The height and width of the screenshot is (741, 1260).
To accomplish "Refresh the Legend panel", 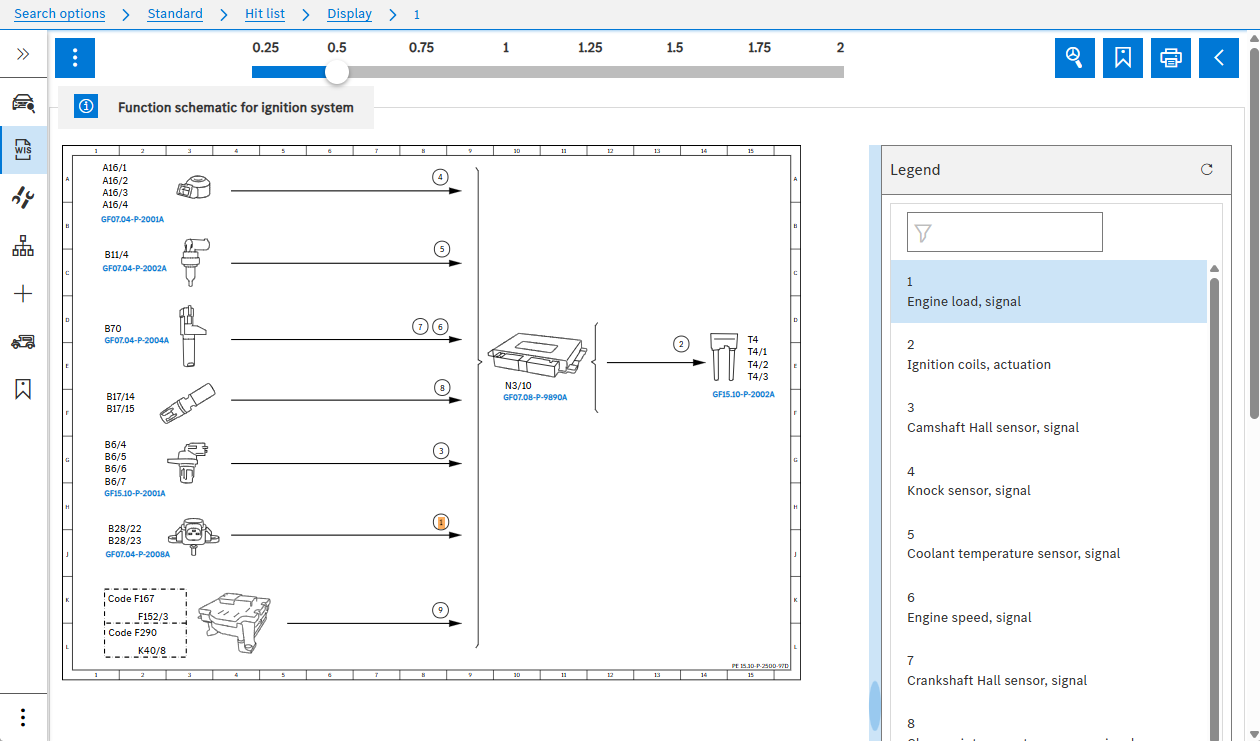I will click(x=1207, y=170).
